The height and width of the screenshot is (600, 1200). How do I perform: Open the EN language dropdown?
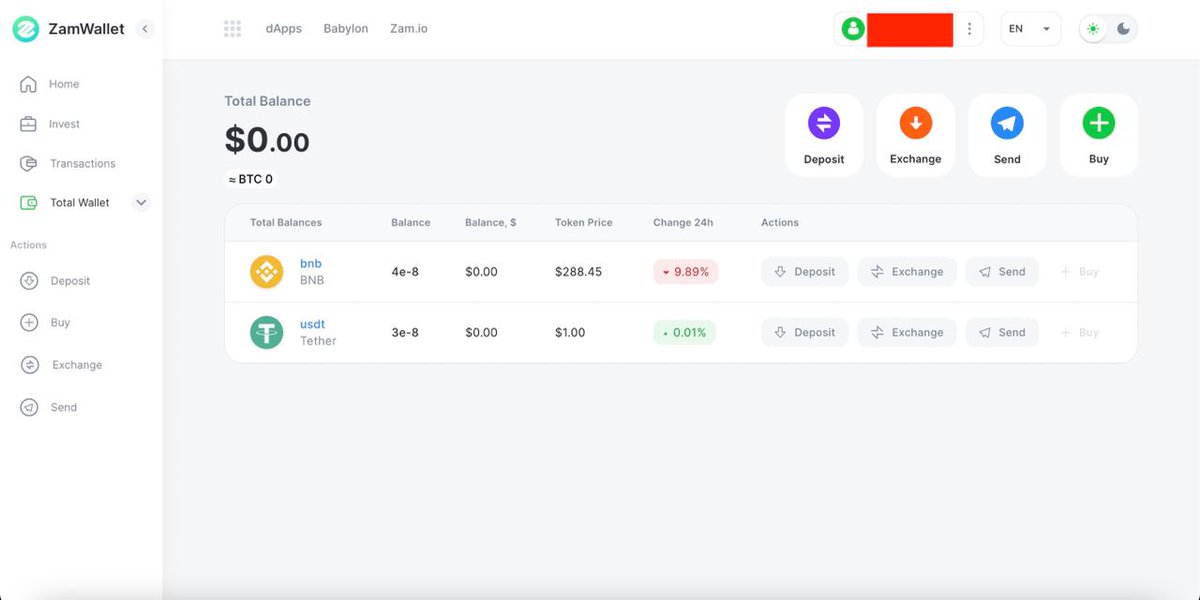[1030, 28]
